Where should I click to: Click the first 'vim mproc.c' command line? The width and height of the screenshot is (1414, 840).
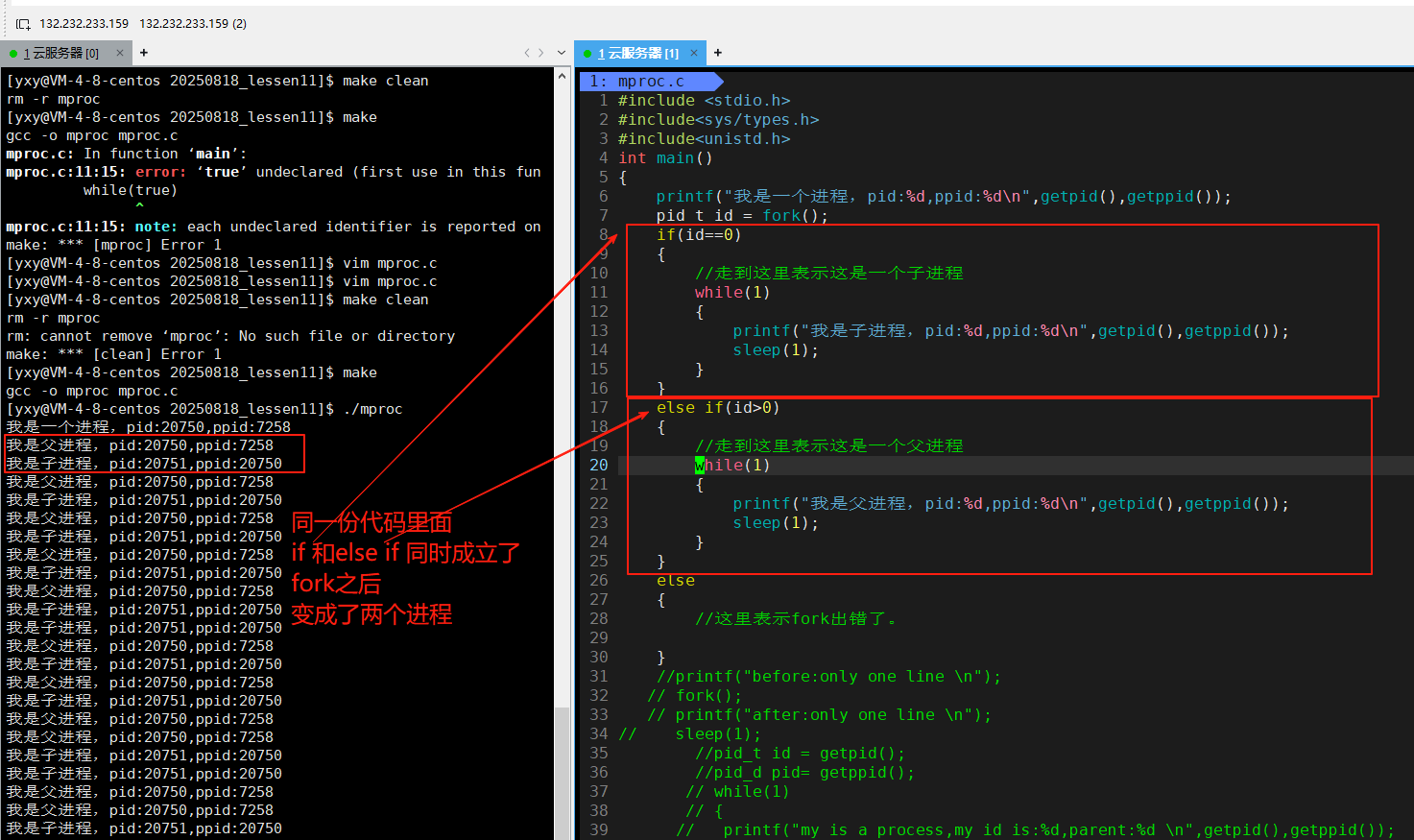tap(222, 263)
